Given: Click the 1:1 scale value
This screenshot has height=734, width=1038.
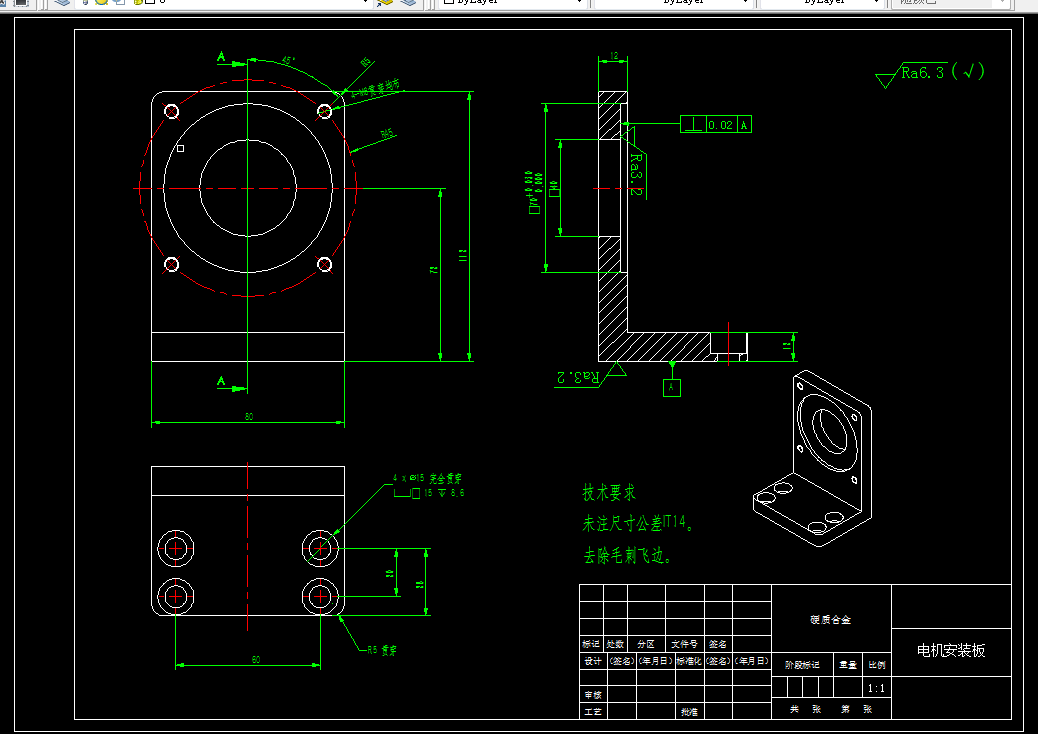Looking at the screenshot, I should coord(876,688).
